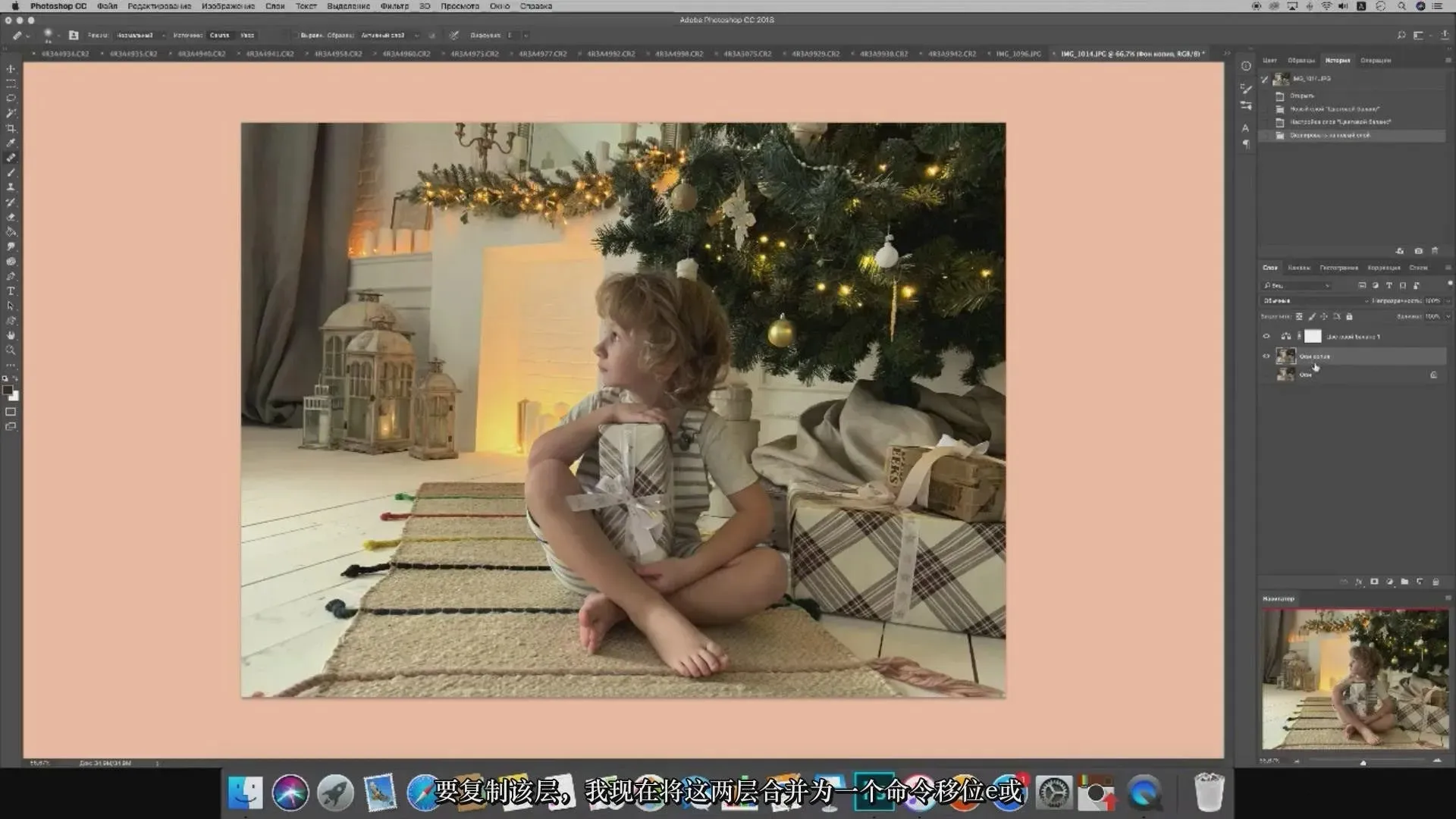Open the layer opacity dropdown arrow
1456x819 pixels.
click(x=1448, y=301)
